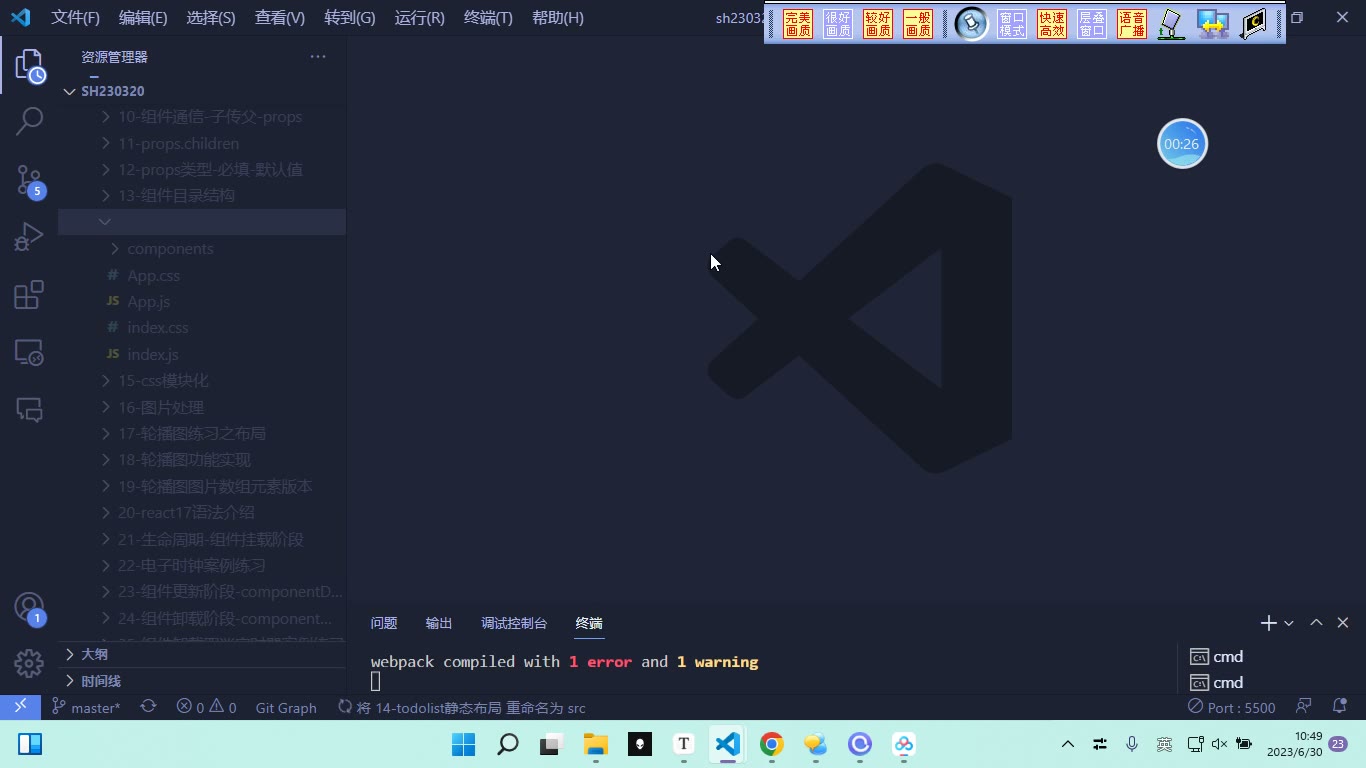Open Run and Debug view
Screen dimensions: 1366x768
[29, 237]
